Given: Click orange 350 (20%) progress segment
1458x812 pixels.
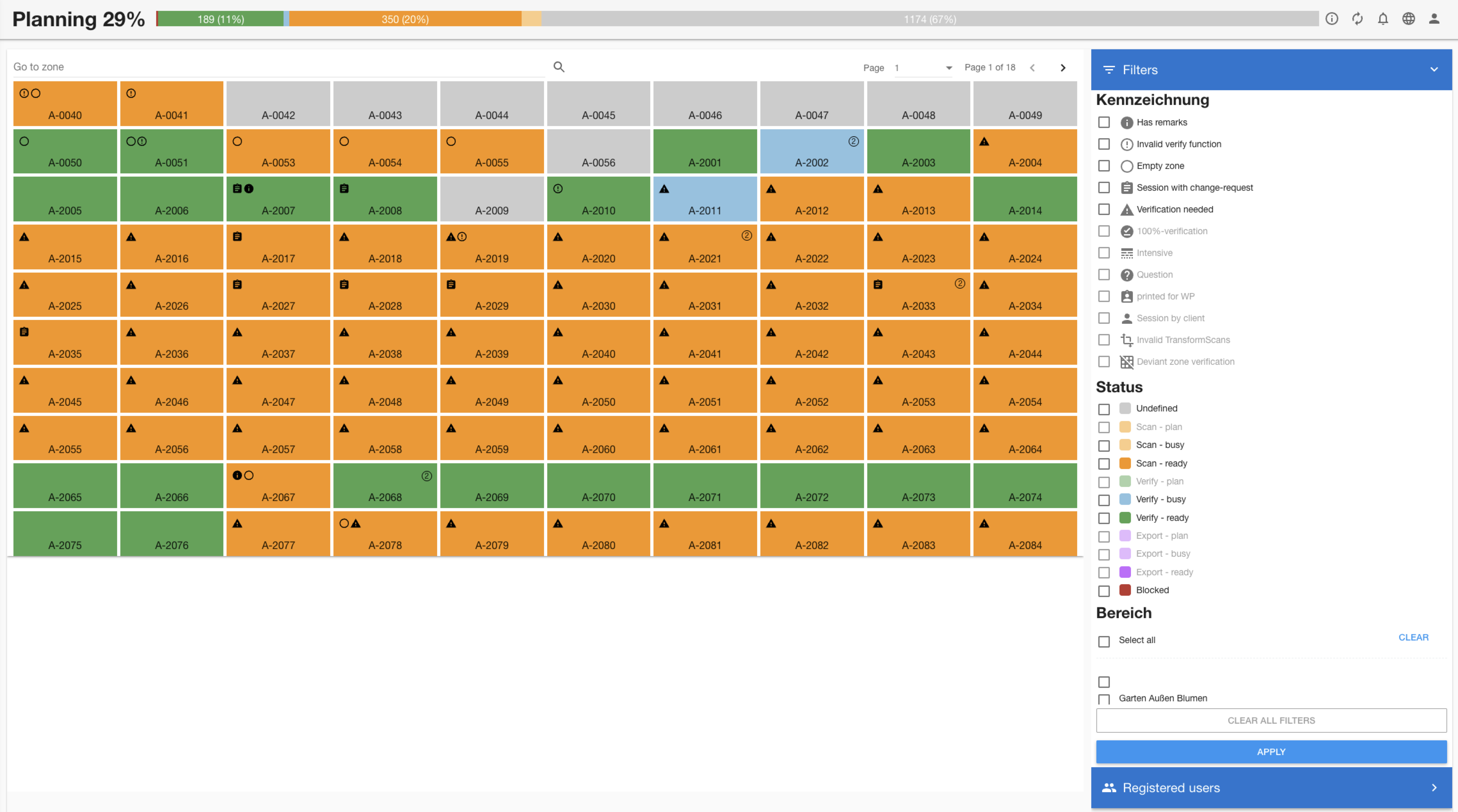Looking at the screenshot, I should pos(405,19).
